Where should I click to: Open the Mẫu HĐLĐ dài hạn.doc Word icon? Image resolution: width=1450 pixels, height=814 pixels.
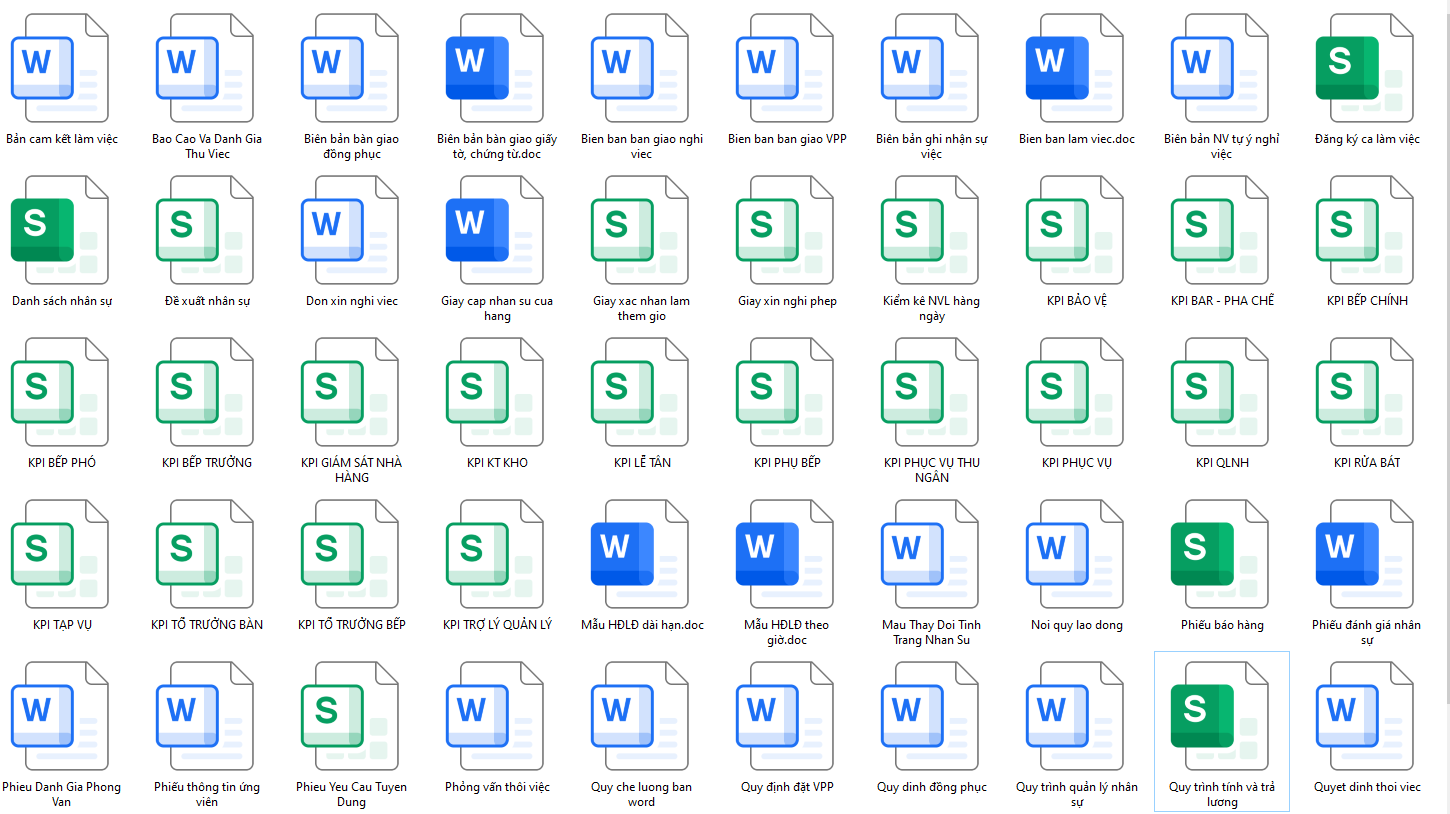point(639,554)
